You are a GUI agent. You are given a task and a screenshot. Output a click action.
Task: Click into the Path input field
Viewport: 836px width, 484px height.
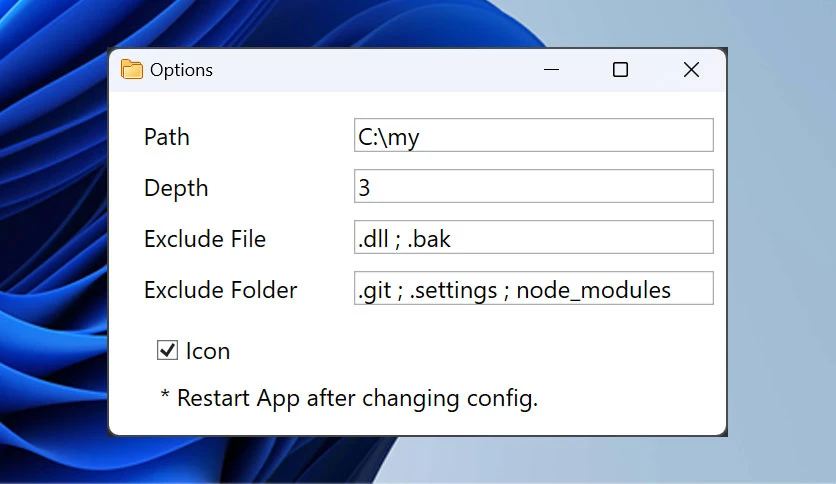(534, 135)
